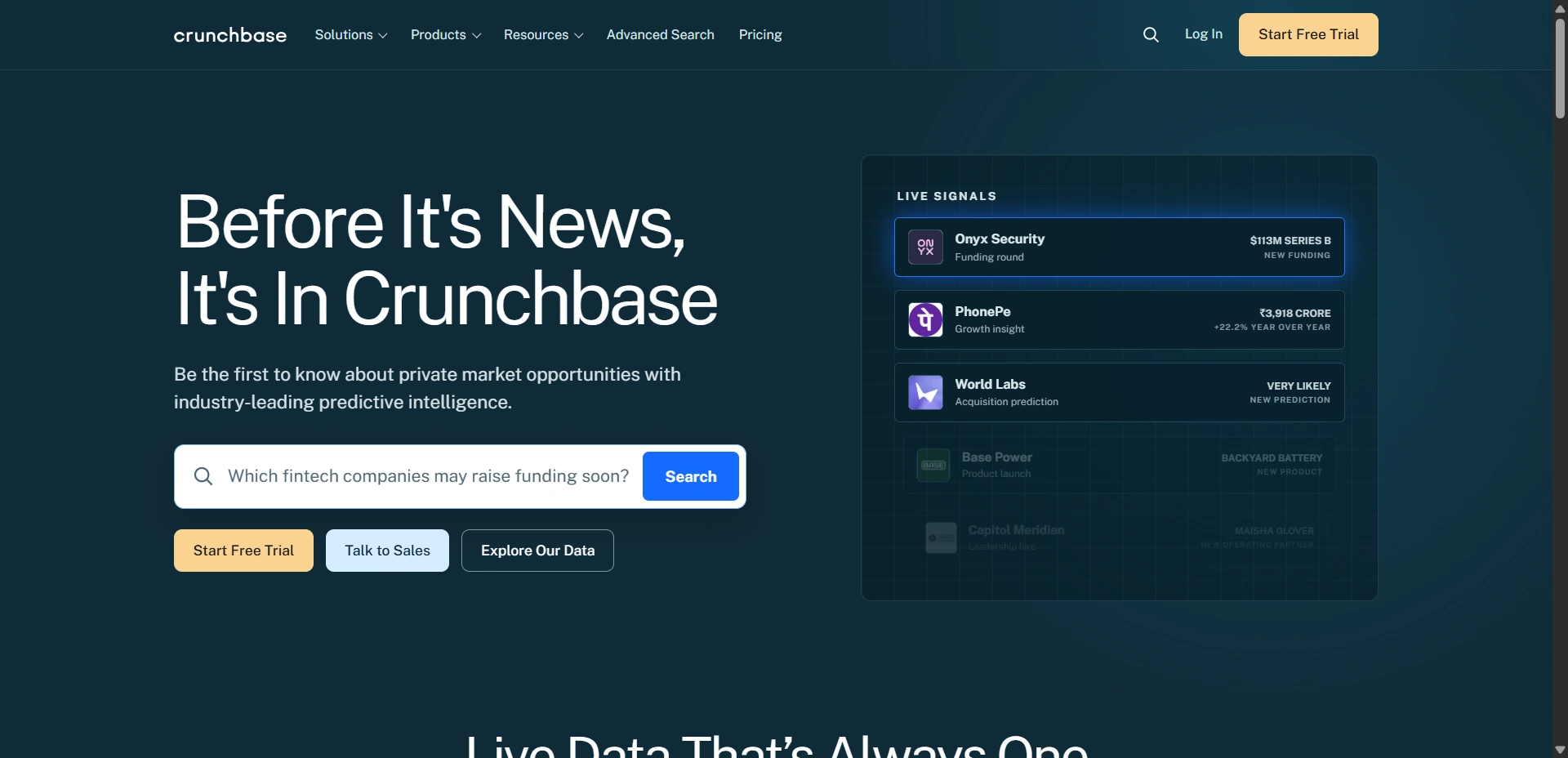Click the Log In link
1568x758 pixels.
click(1204, 33)
